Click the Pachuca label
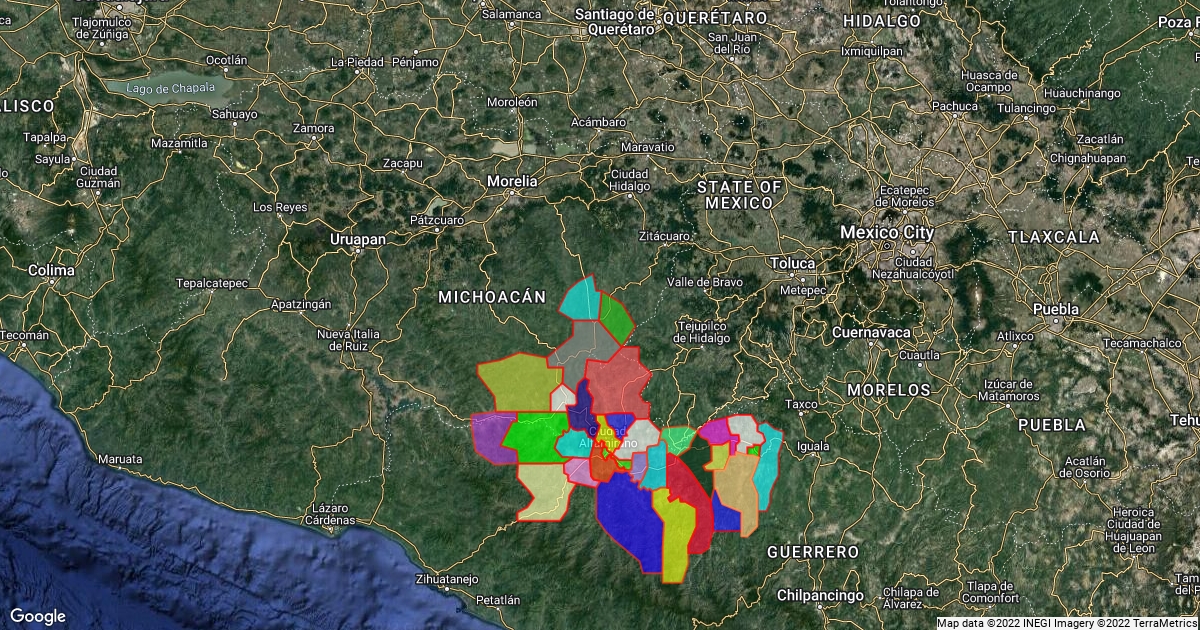The height and width of the screenshot is (630, 1200). (x=955, y=106)
